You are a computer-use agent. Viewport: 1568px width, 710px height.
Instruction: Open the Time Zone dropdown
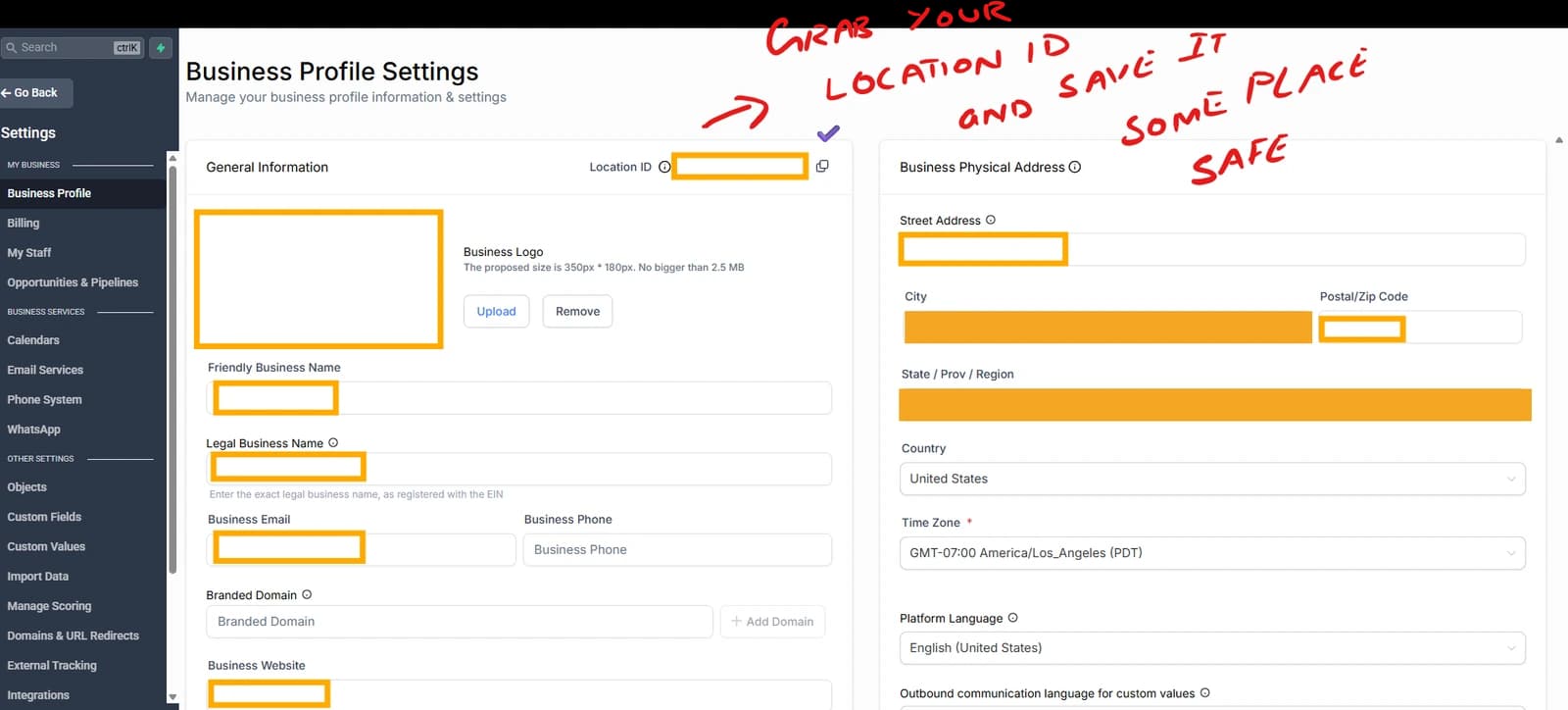pyautogui.click(x=1212, y=553)
